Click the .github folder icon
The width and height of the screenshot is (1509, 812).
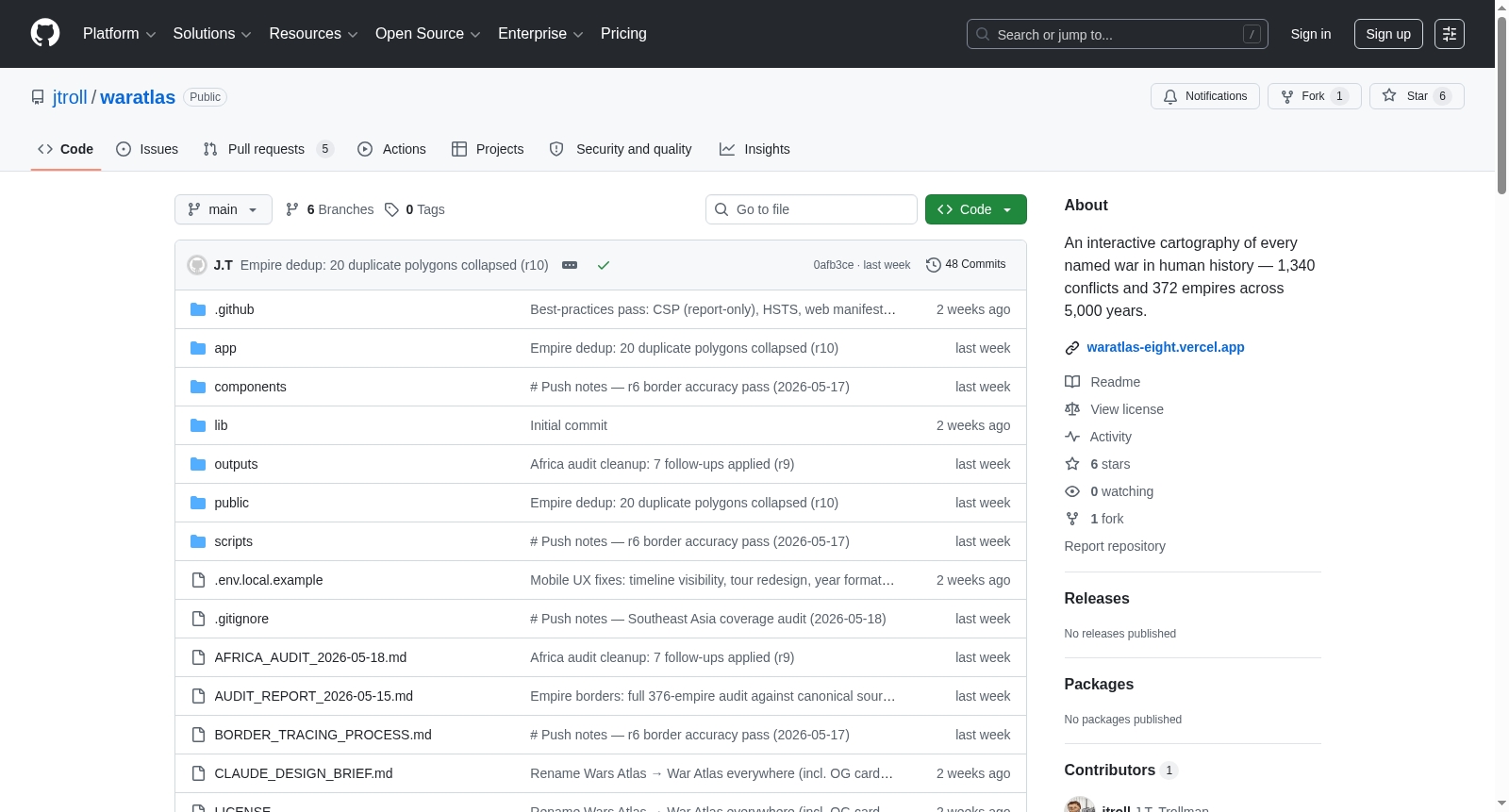point(198,309)
